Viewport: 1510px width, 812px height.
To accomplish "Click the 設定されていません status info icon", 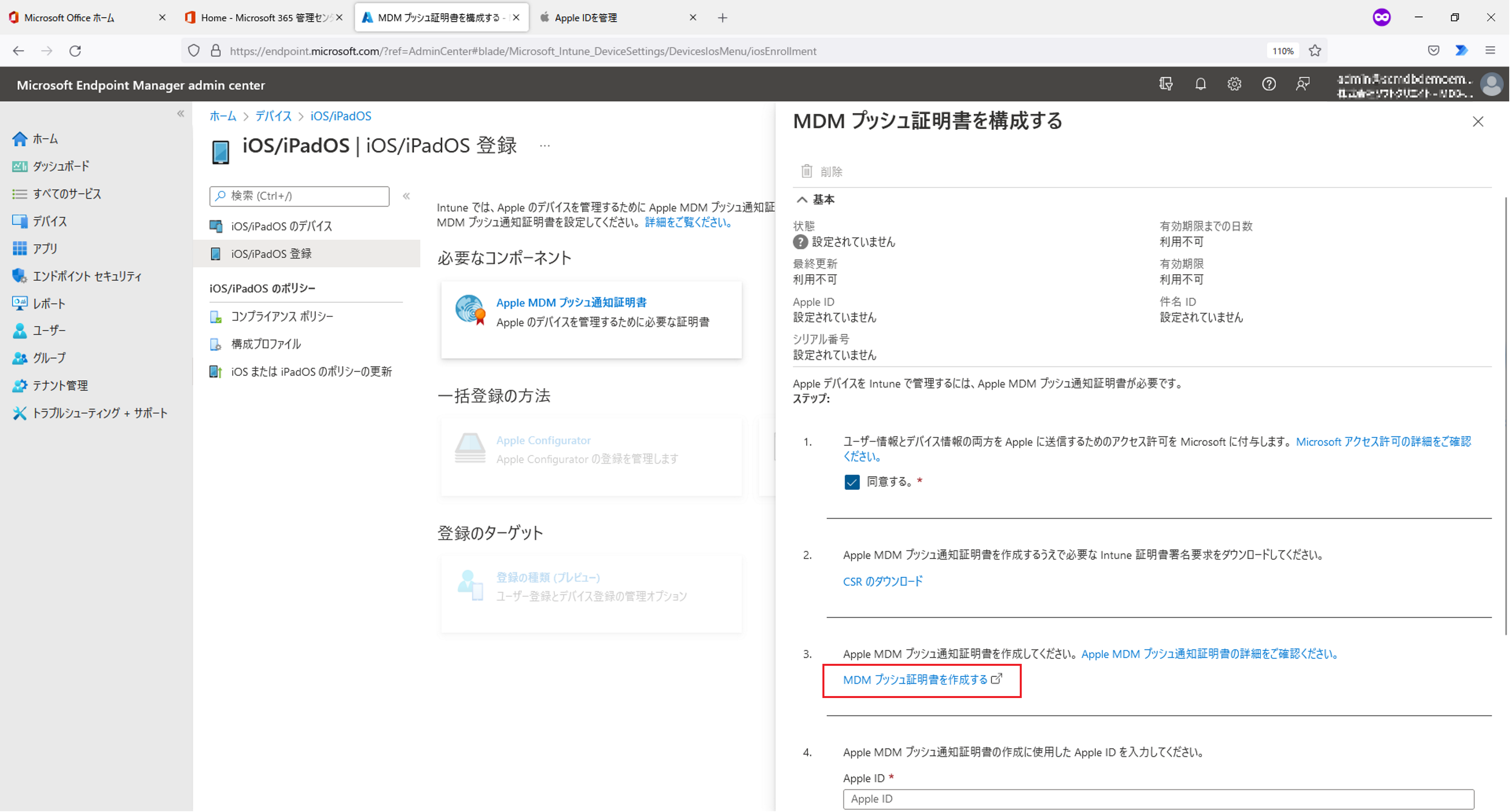I will click(x=800, y=242).
